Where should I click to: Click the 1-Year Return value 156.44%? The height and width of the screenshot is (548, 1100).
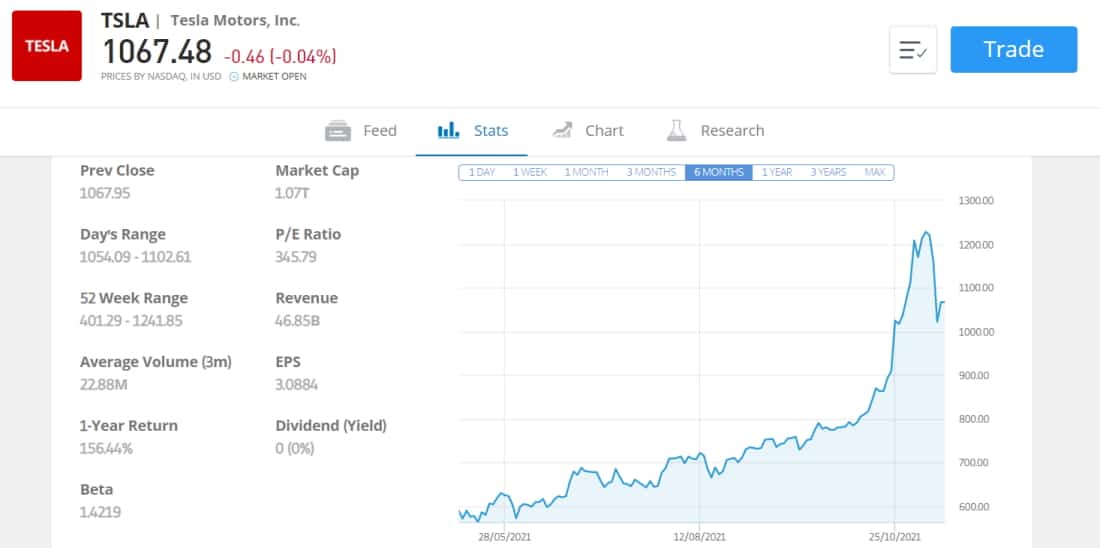[106, 448]
